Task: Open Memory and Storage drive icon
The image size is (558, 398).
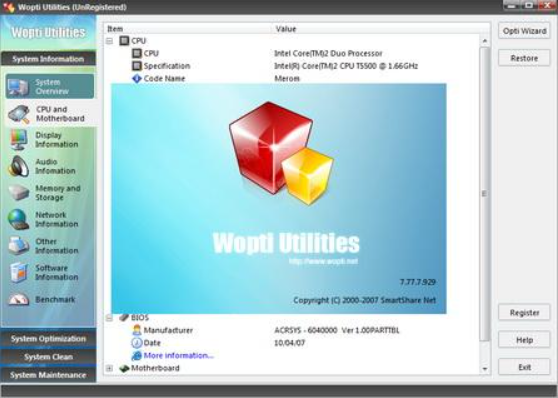Action: click(19, 193)
